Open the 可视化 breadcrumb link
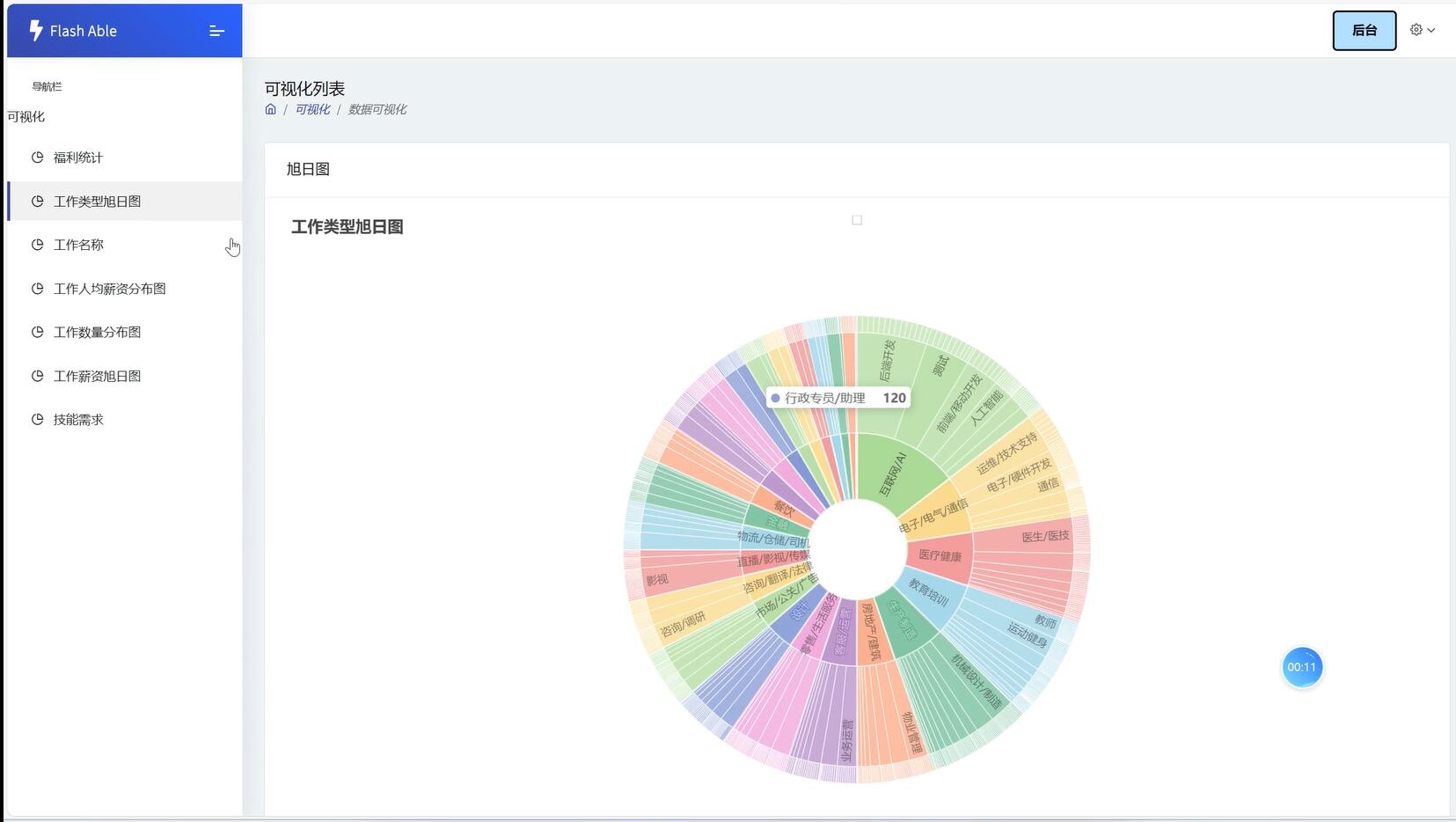 click(312, 109)
